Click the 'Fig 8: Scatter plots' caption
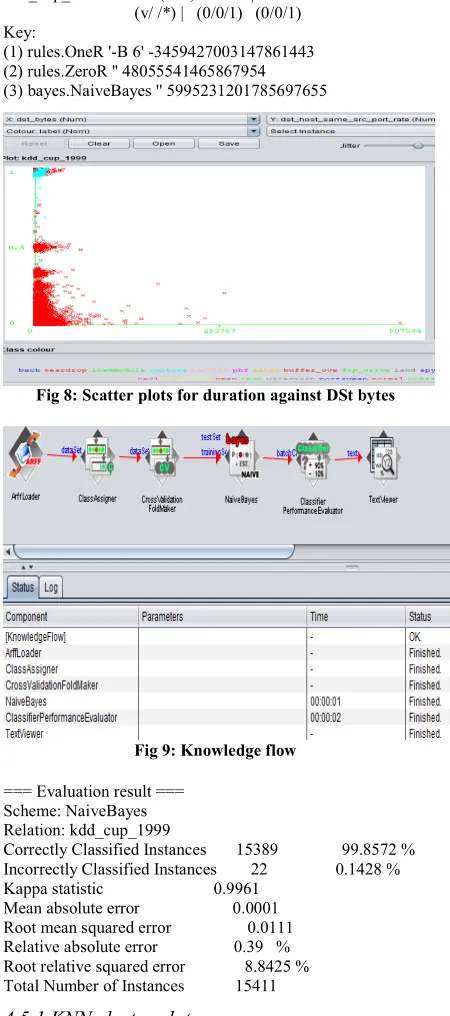450x1016 pixels. [215, 395]
